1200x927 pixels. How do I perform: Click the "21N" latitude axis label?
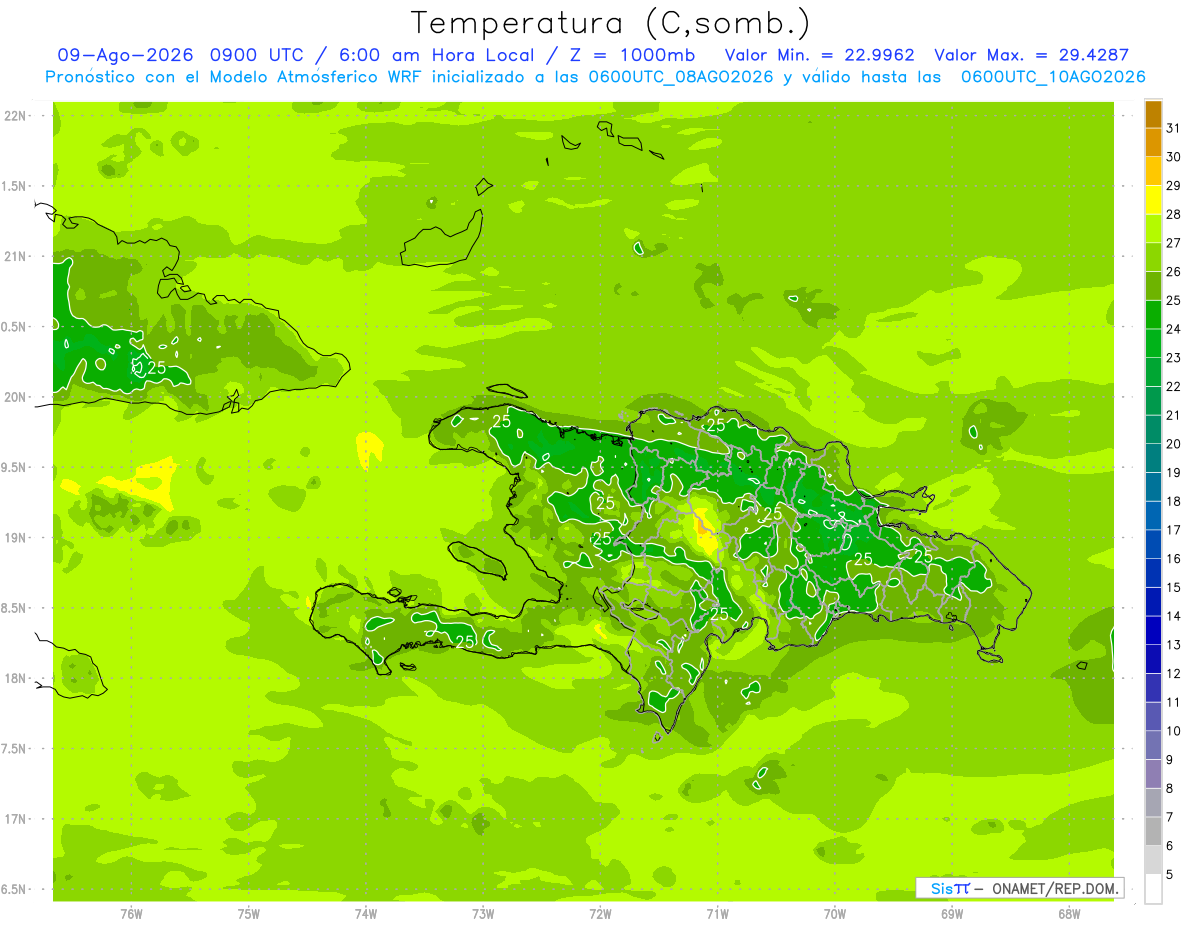coord(15,257)
